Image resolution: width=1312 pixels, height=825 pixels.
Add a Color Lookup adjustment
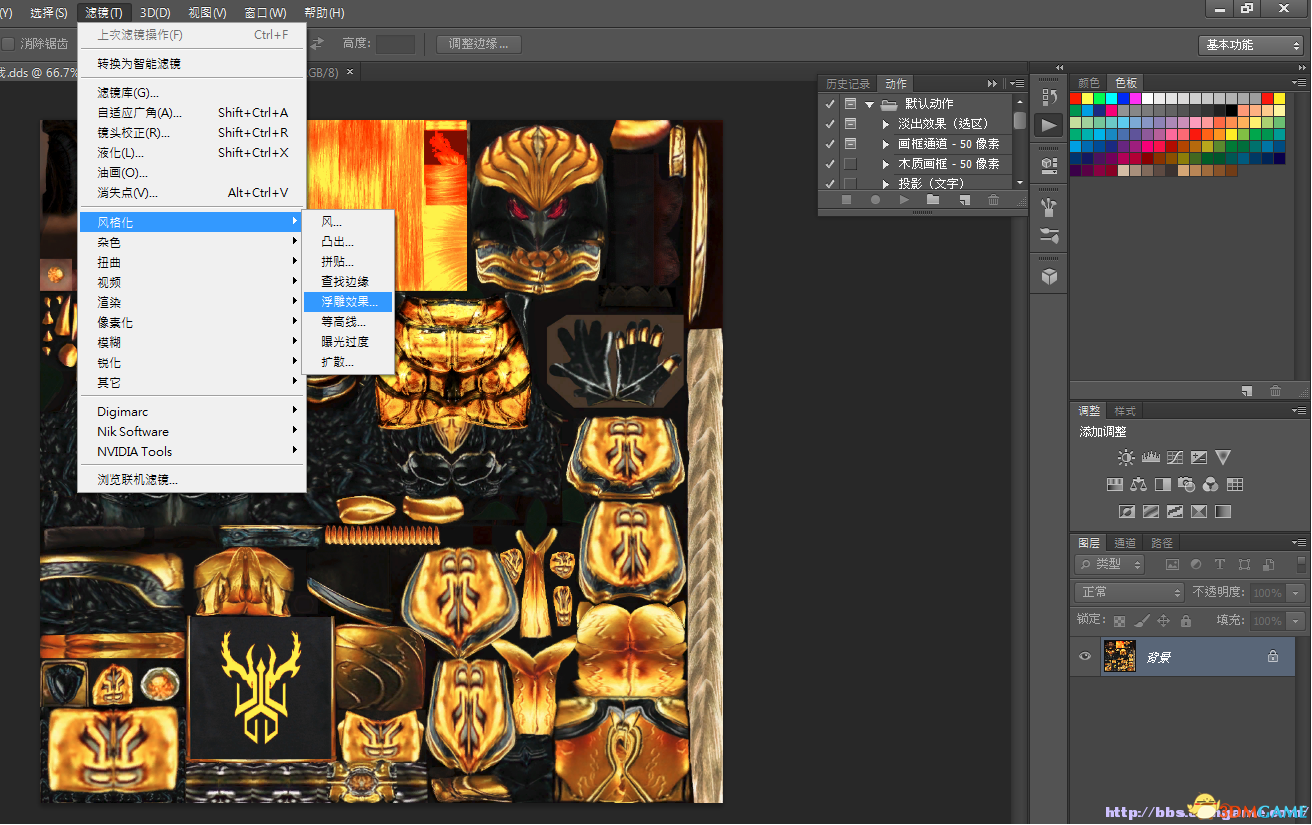click(x=1235, y=485)
